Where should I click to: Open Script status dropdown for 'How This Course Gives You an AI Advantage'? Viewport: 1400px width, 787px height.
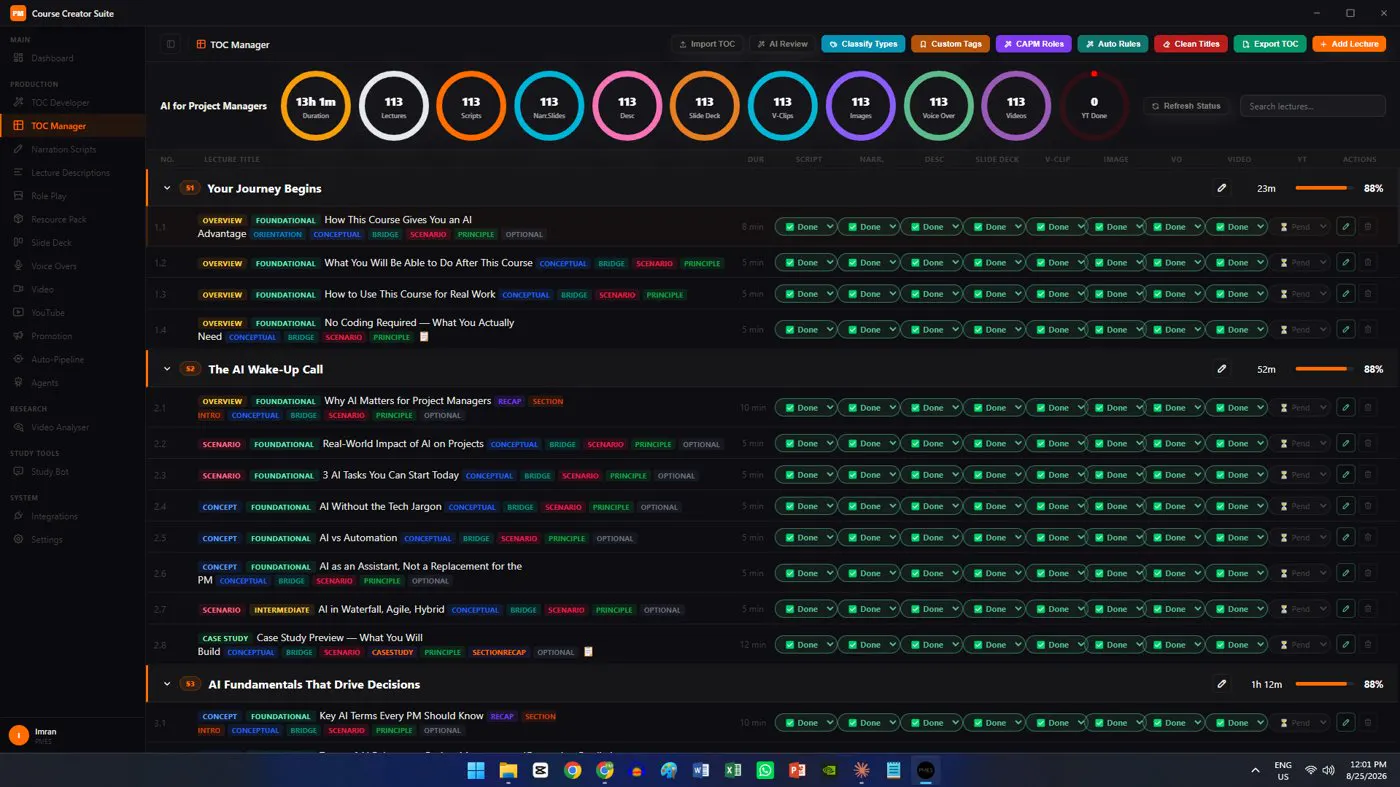[x=806, y=227]
